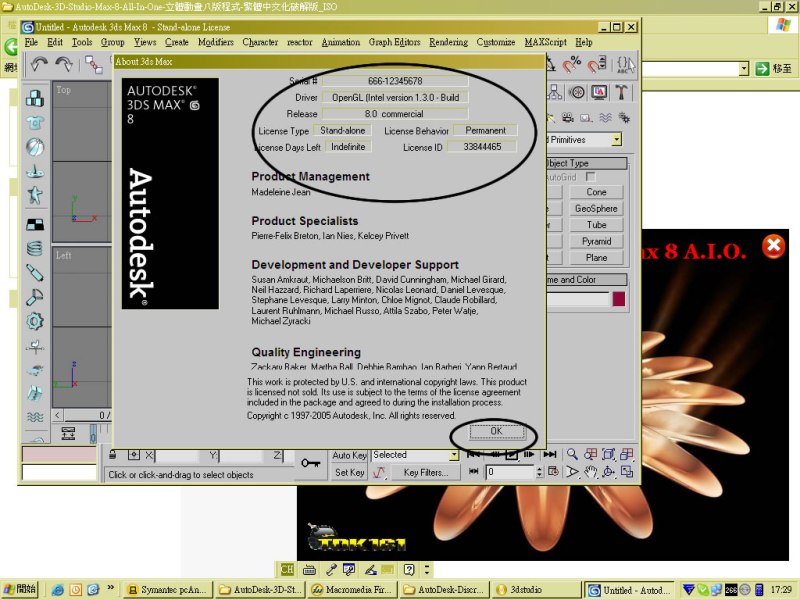The image size is (800, 600).
Task: Open the File menu
Action: (x=31, y=42)
